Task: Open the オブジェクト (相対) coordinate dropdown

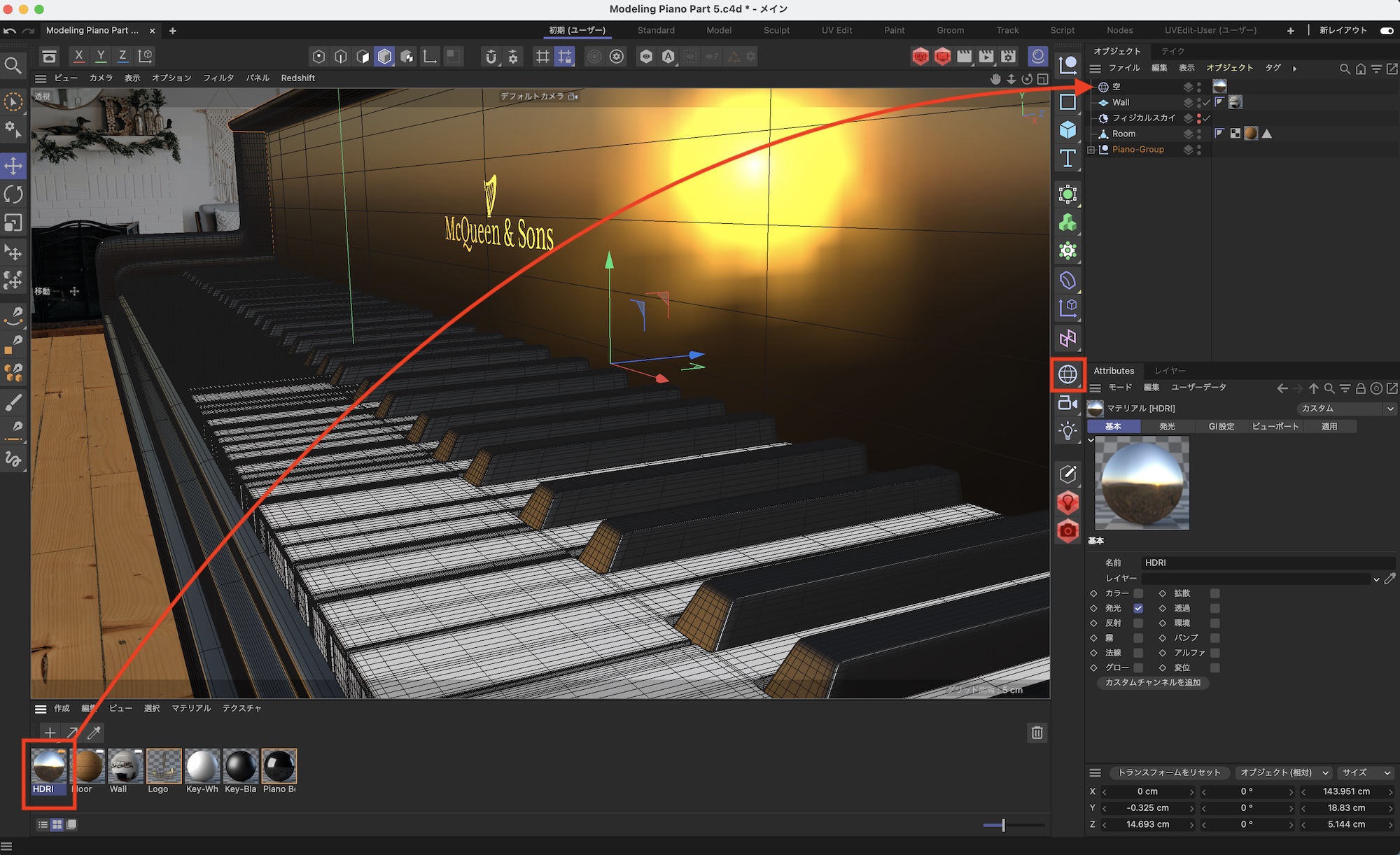Action: (1283, 772)
